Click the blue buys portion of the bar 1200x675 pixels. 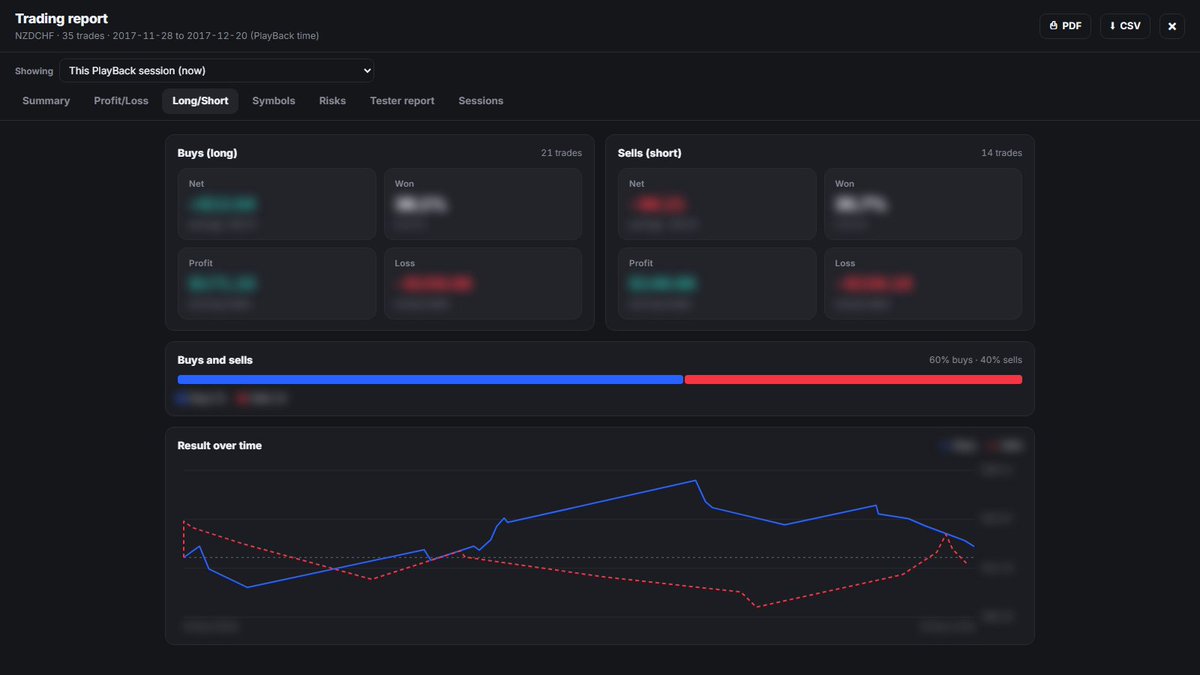430,380
